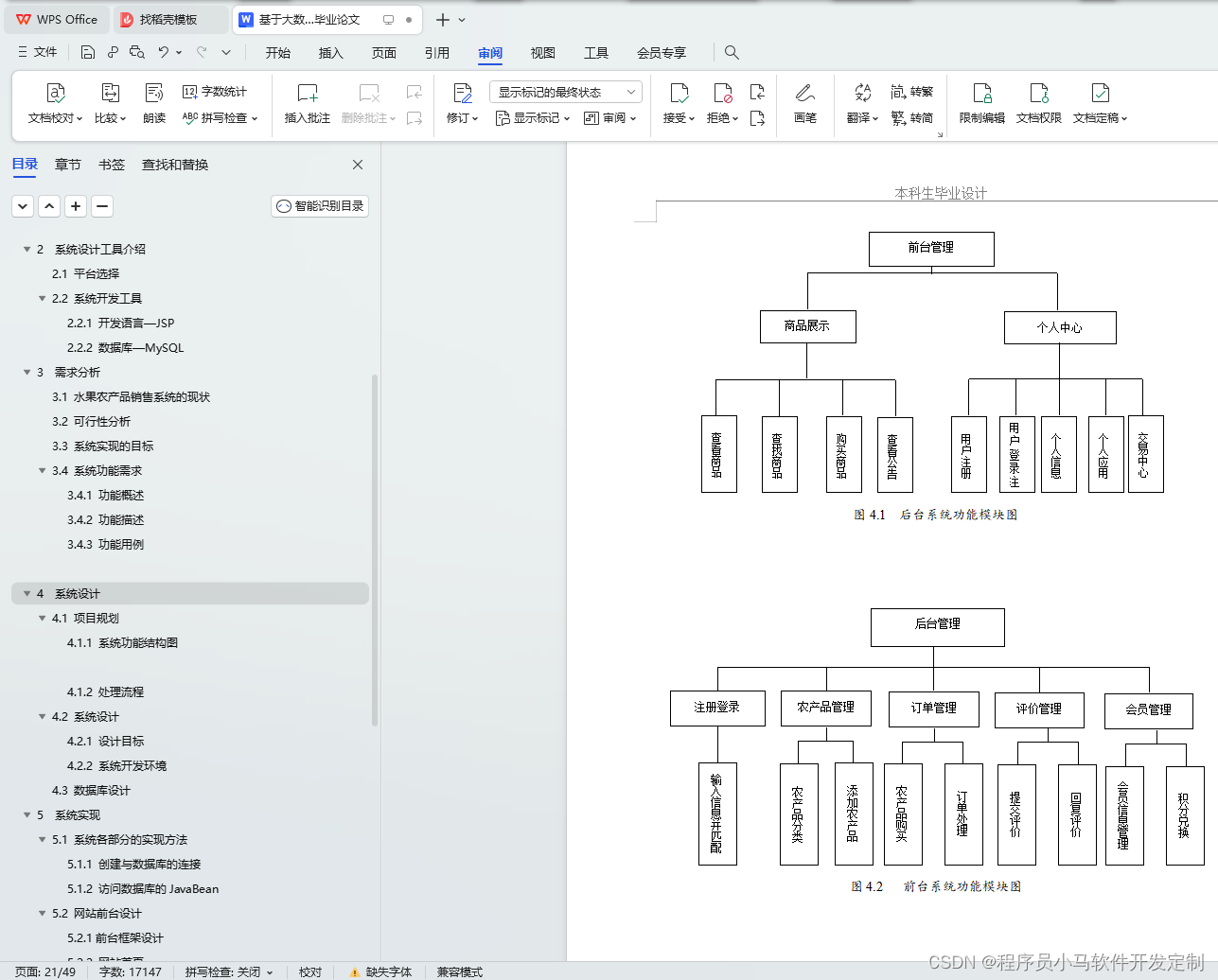This screenshot has width=1218, height=980.
Task: Click the 朗读 read aloud icon
Action: click(154, 93)
